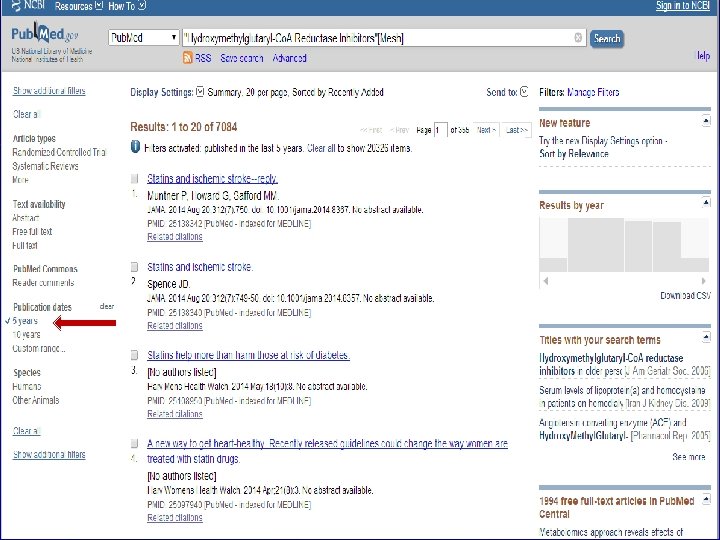This screenshot has height=540, width=720.
Task: Related citations for Muntner P article
Action: pos(174,236)
